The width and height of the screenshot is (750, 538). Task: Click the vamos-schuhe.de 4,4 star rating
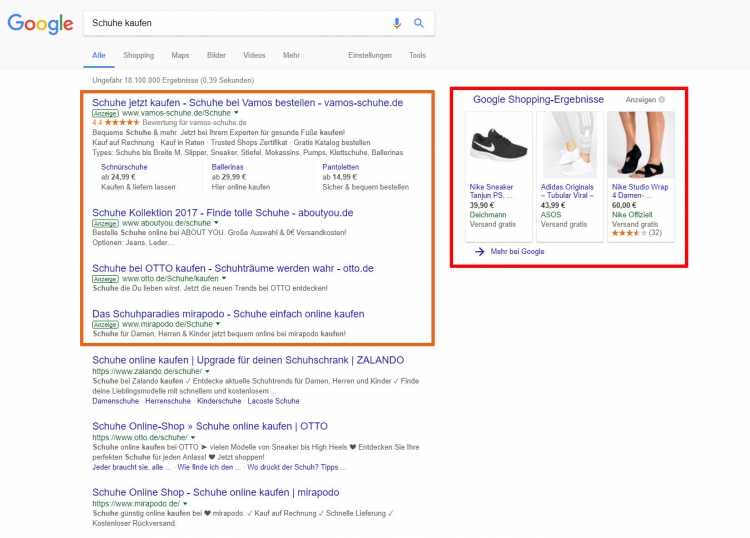(x=116, y=122)
